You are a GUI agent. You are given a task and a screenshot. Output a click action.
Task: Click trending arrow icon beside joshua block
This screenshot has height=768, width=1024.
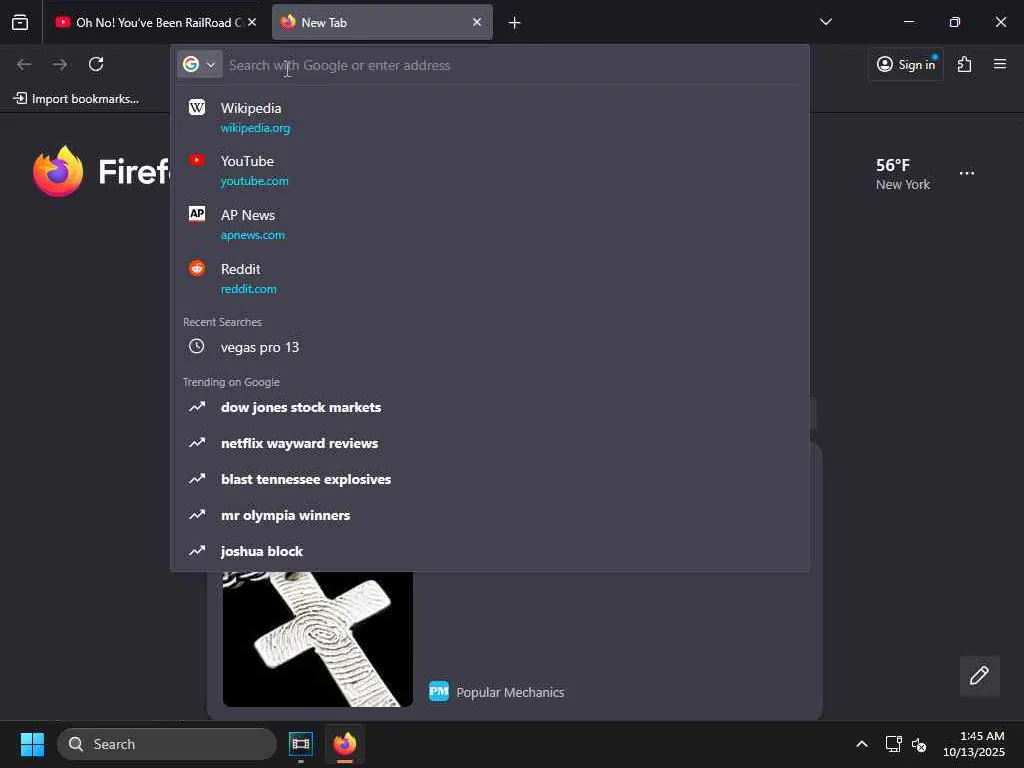(x=197, y=551)
